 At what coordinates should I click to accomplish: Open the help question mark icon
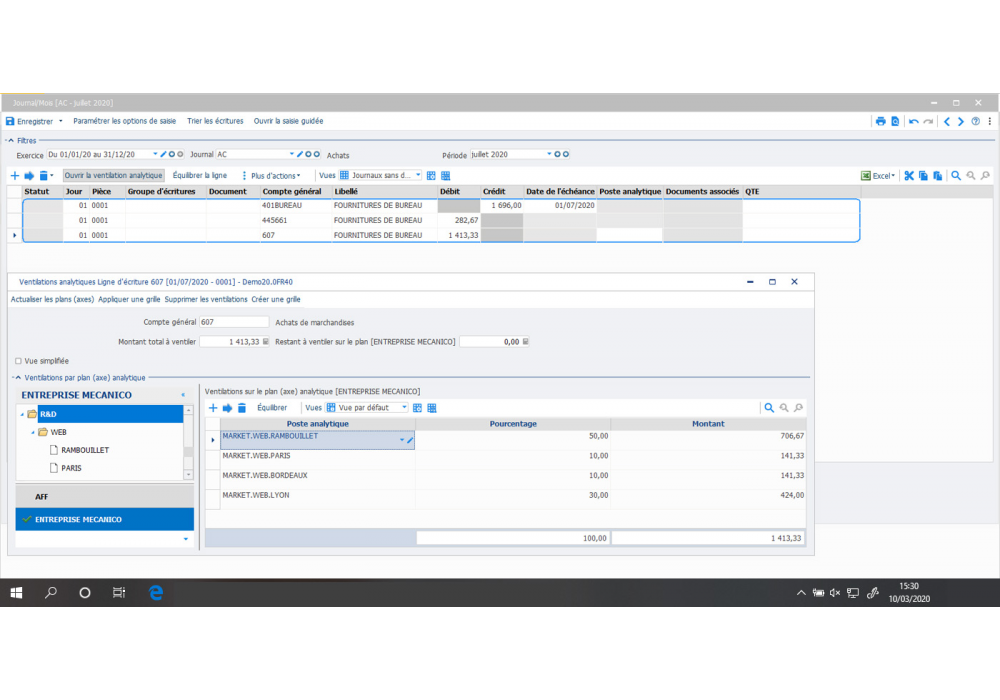click(x=975, y=121)
